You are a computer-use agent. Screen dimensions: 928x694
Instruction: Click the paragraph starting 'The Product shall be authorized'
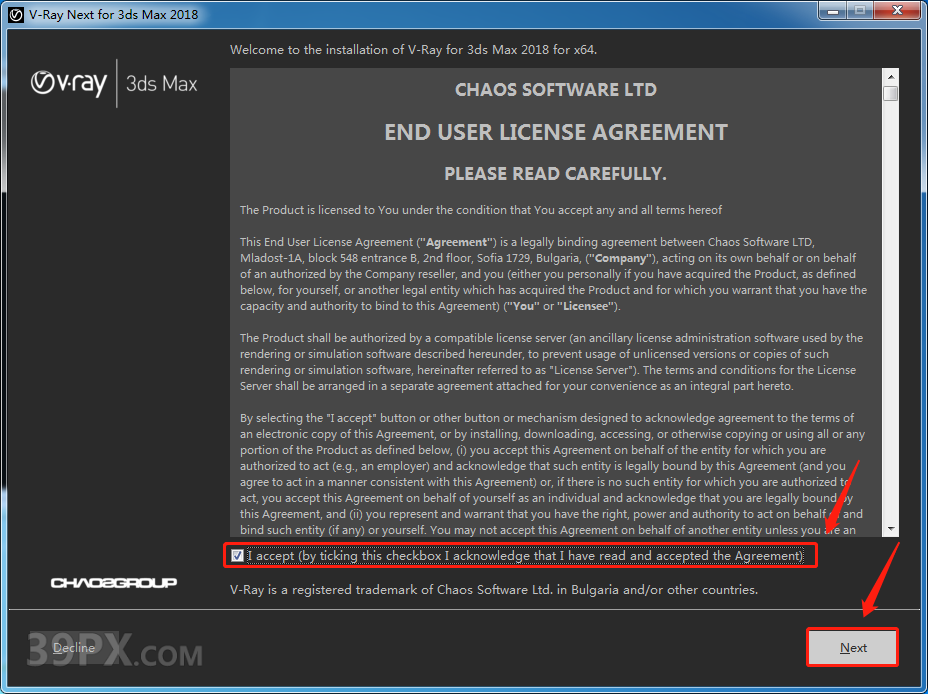pyautogui.click(x=552, y=362)
